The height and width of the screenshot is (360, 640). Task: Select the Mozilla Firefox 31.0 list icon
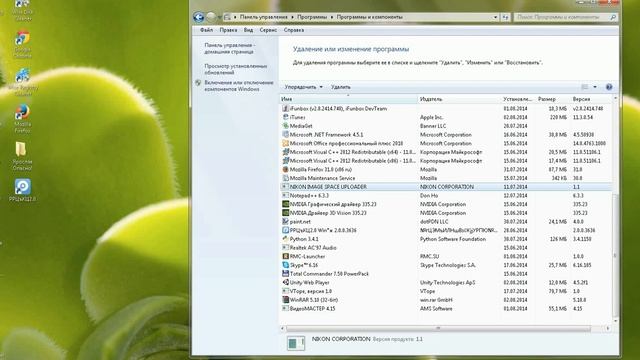(x=285, y=169)
